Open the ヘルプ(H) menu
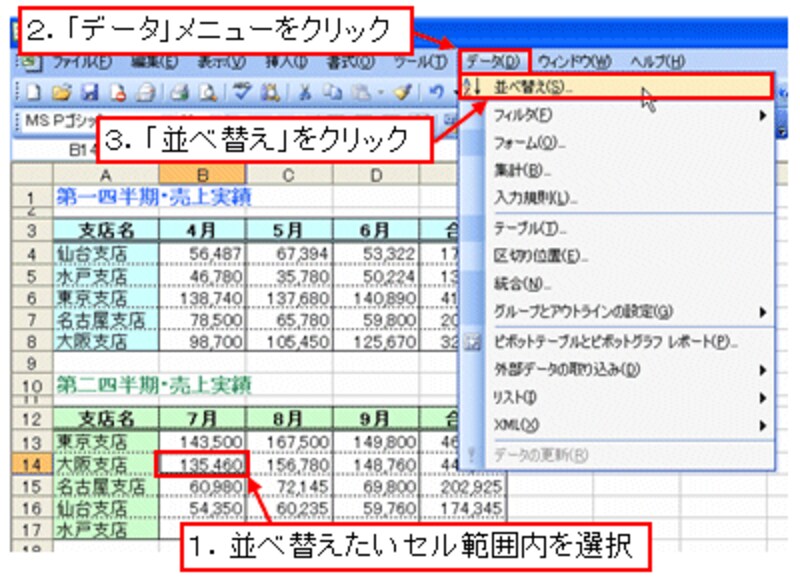This screenshot has width=800, height=580. [x=657, y=62]
